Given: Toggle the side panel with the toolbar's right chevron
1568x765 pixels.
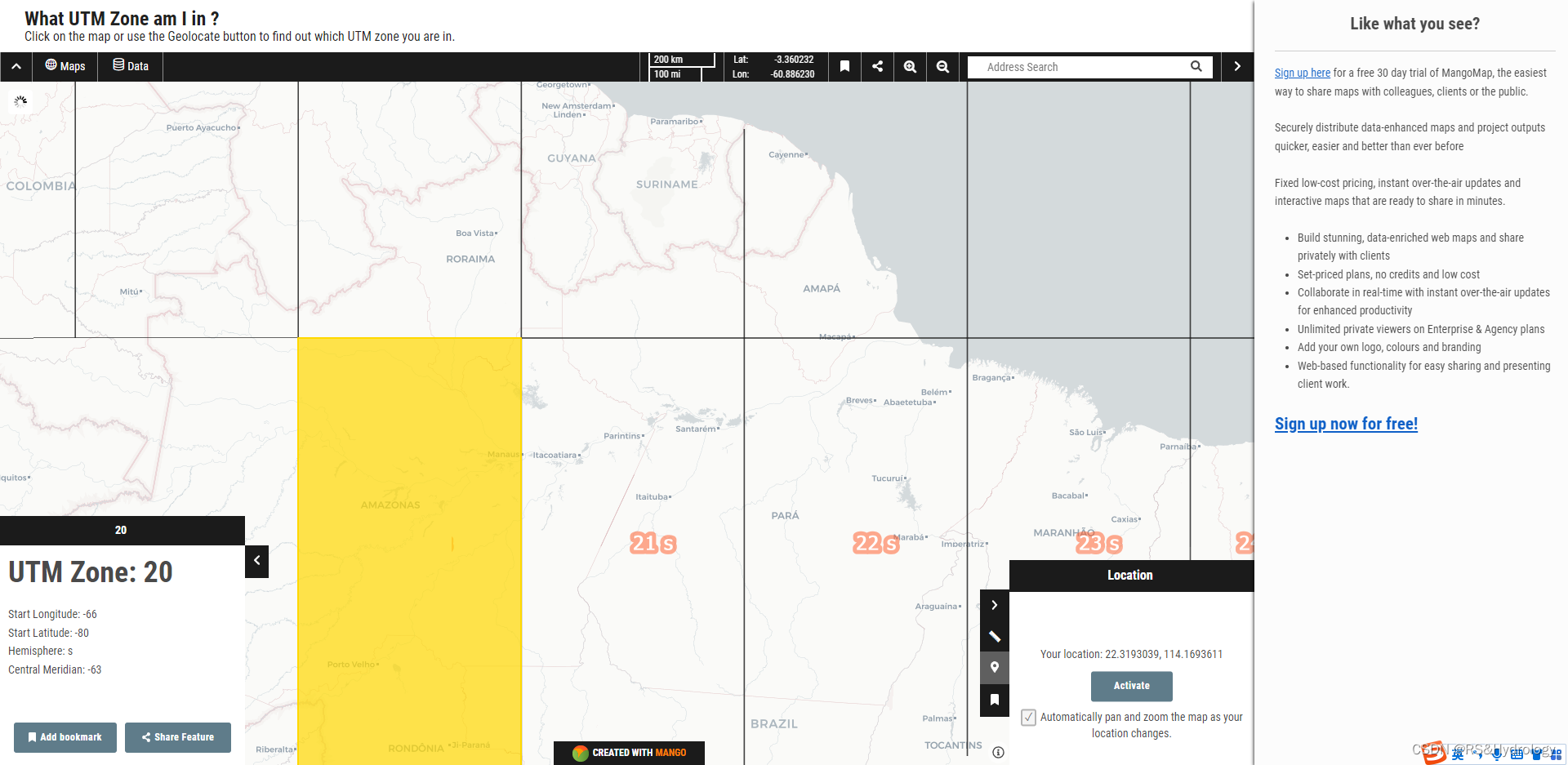Looking at the screenshot, I should [x=1237, y=67].
